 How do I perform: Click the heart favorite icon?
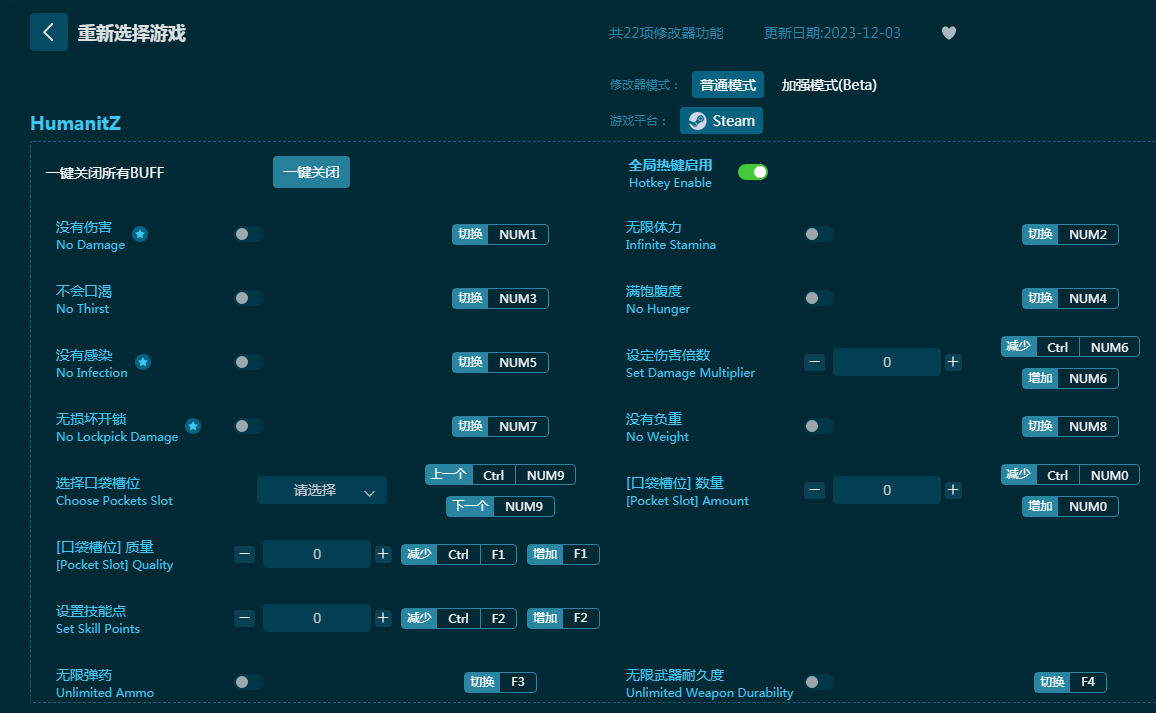tap(949, 33)
